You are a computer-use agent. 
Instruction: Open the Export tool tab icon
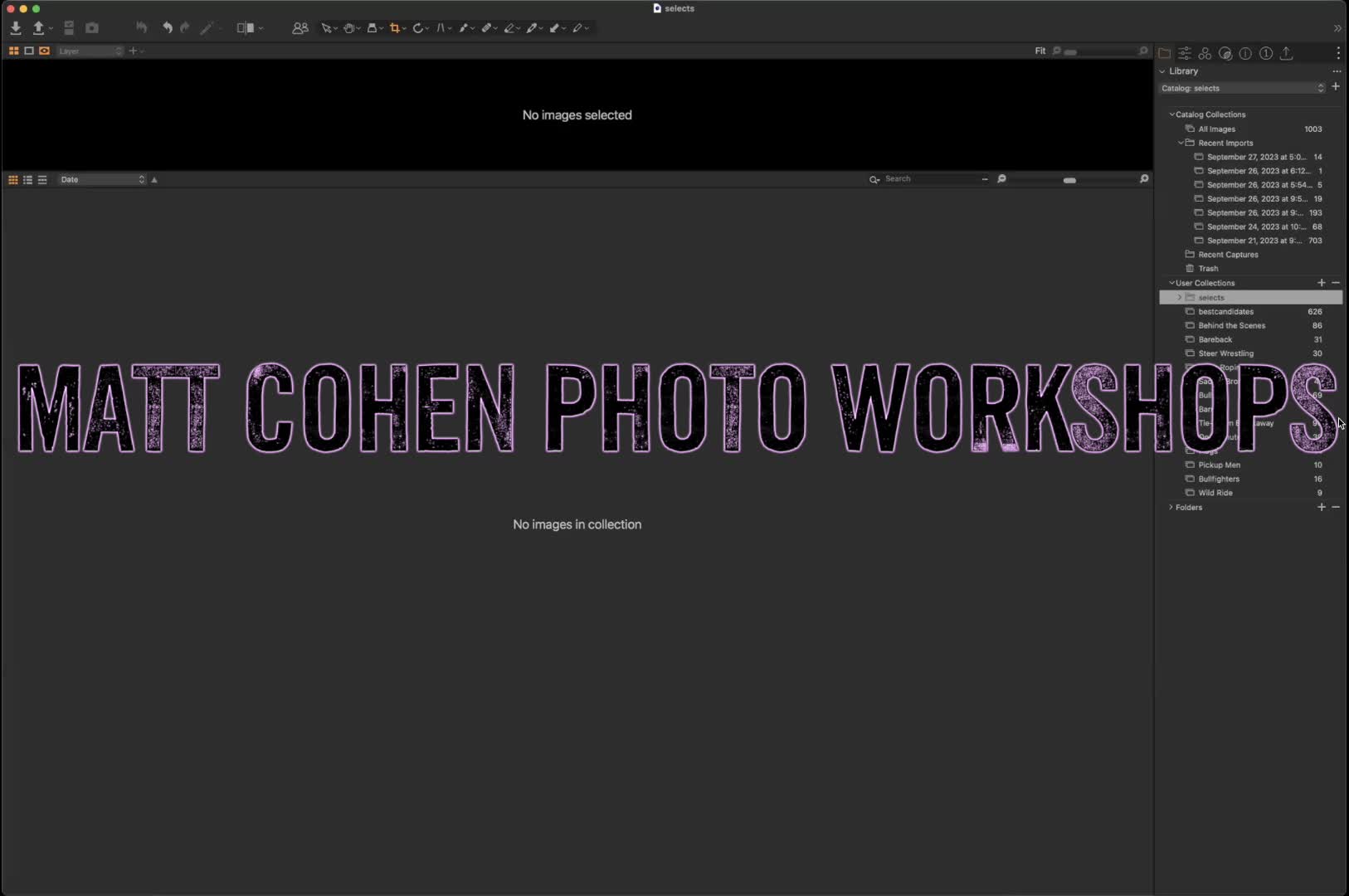tap(1286, 53)
